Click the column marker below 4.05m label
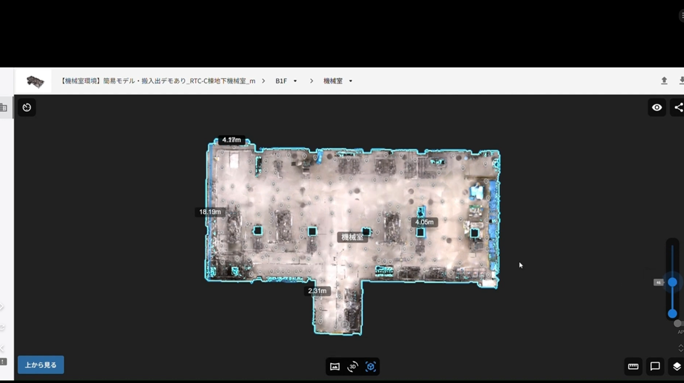 point(420,232)
